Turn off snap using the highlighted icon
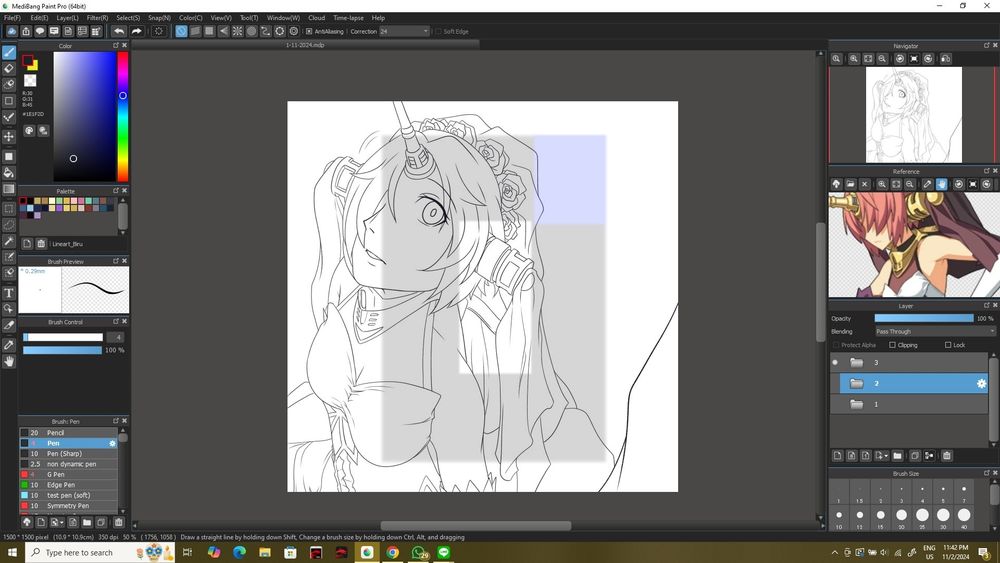Image resolution: width=1000 pixels, height=563 pixels. [181, 31]
